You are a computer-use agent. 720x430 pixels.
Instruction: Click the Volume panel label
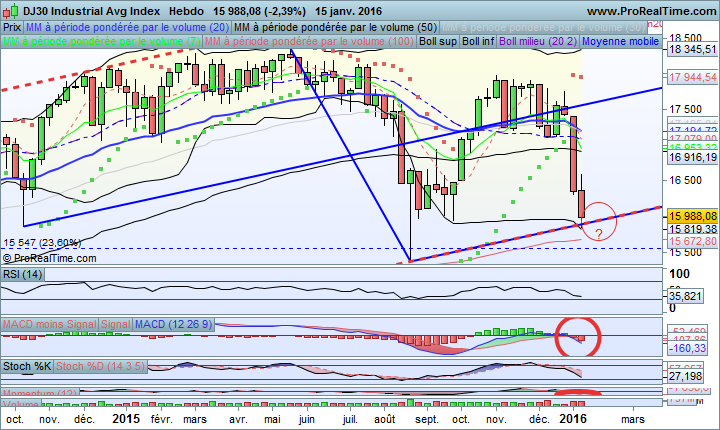(x=21, y=403)
